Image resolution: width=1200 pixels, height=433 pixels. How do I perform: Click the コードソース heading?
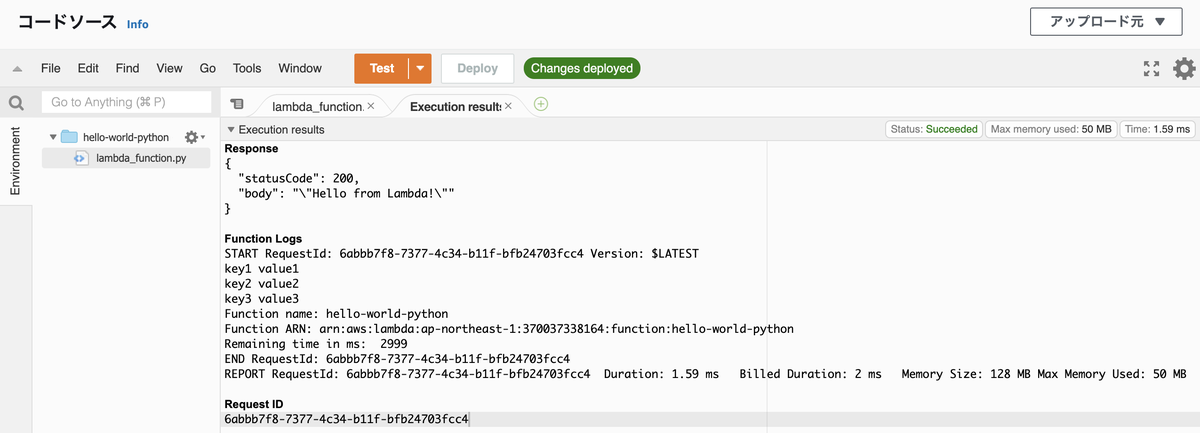coord(67,22)
